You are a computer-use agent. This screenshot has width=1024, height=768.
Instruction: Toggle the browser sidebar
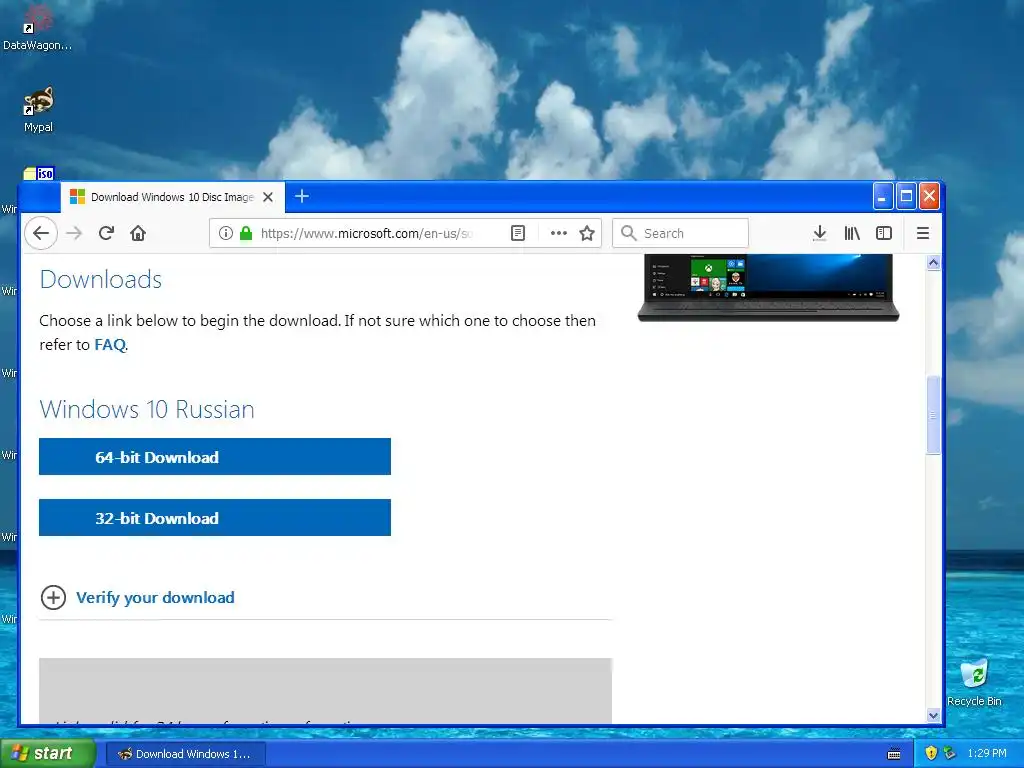click(x=884, y=233)
